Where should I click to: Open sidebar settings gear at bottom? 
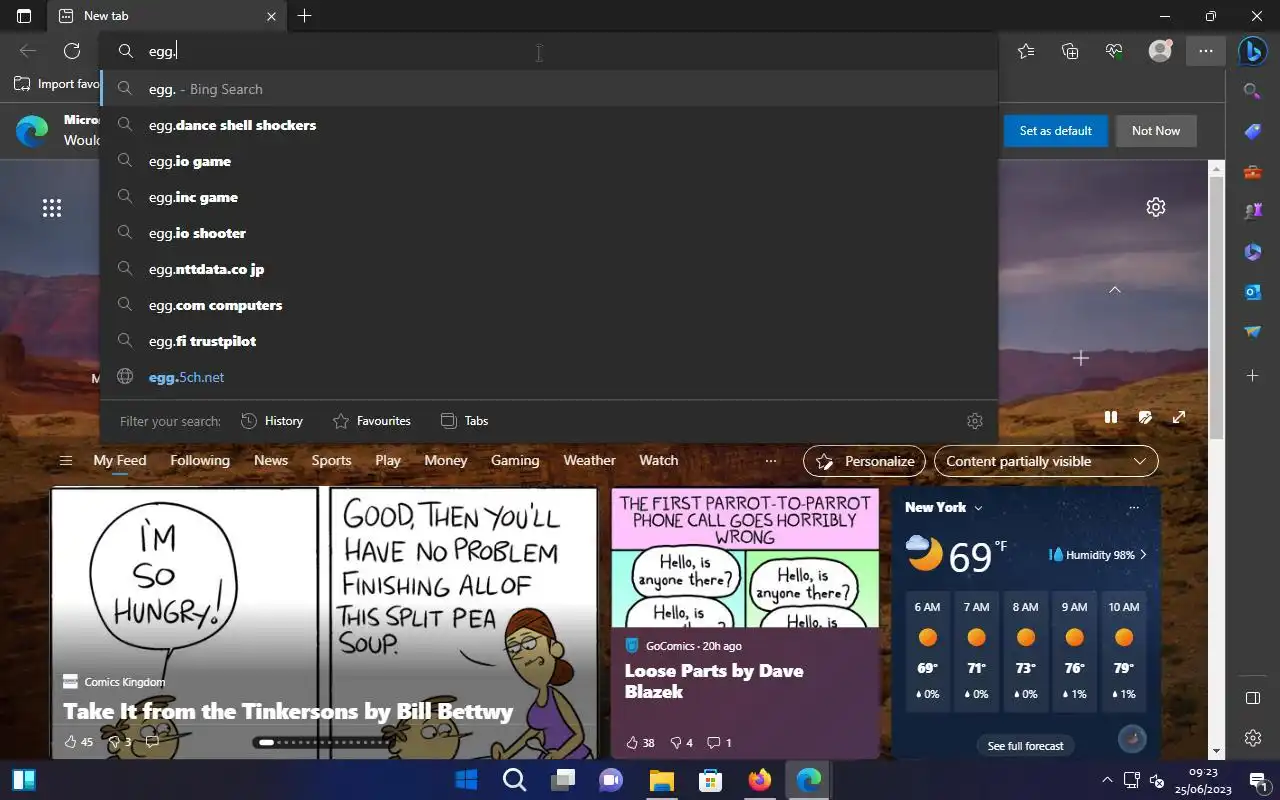[1252, 738]
